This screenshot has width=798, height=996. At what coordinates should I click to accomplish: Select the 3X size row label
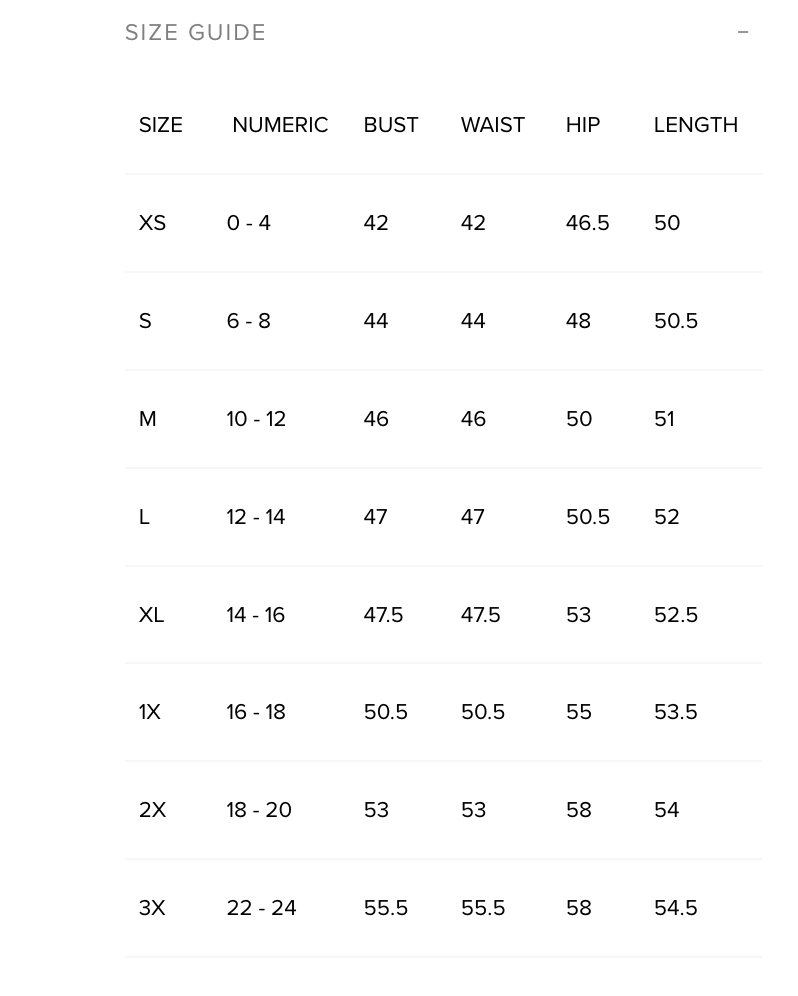[153, 908]
